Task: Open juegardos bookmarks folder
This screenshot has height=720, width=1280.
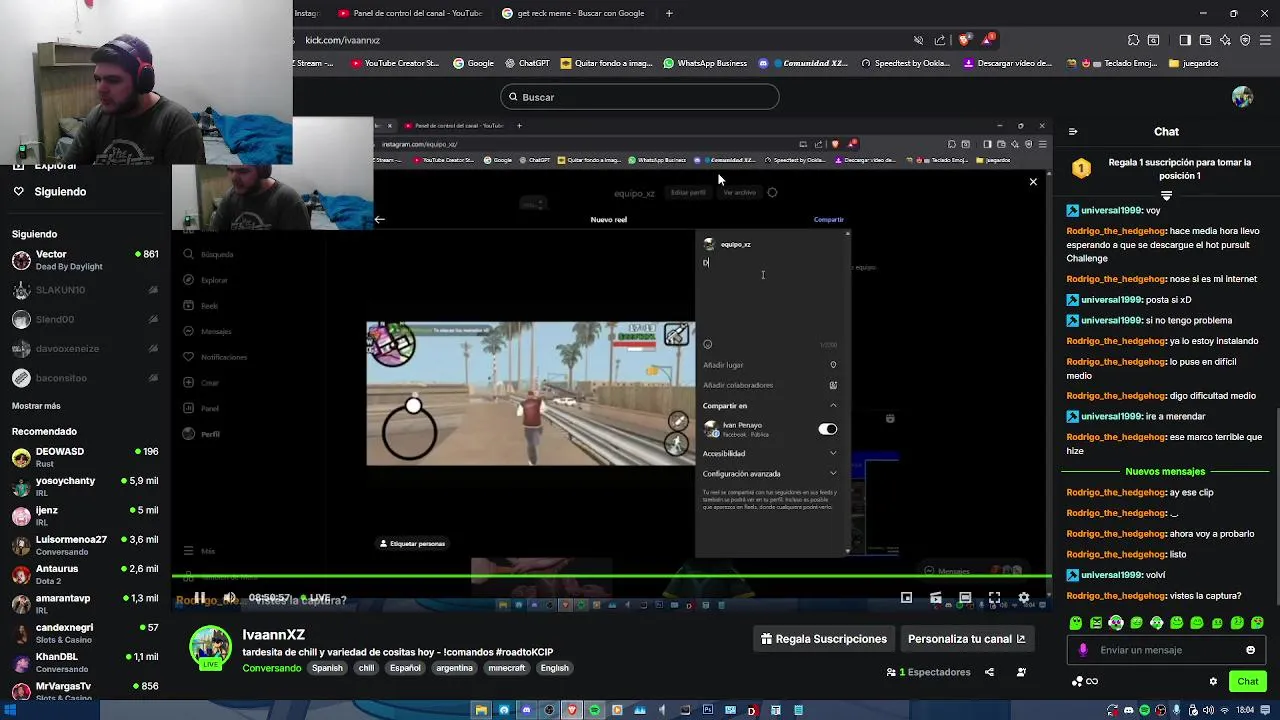Action: [1193, 63]
